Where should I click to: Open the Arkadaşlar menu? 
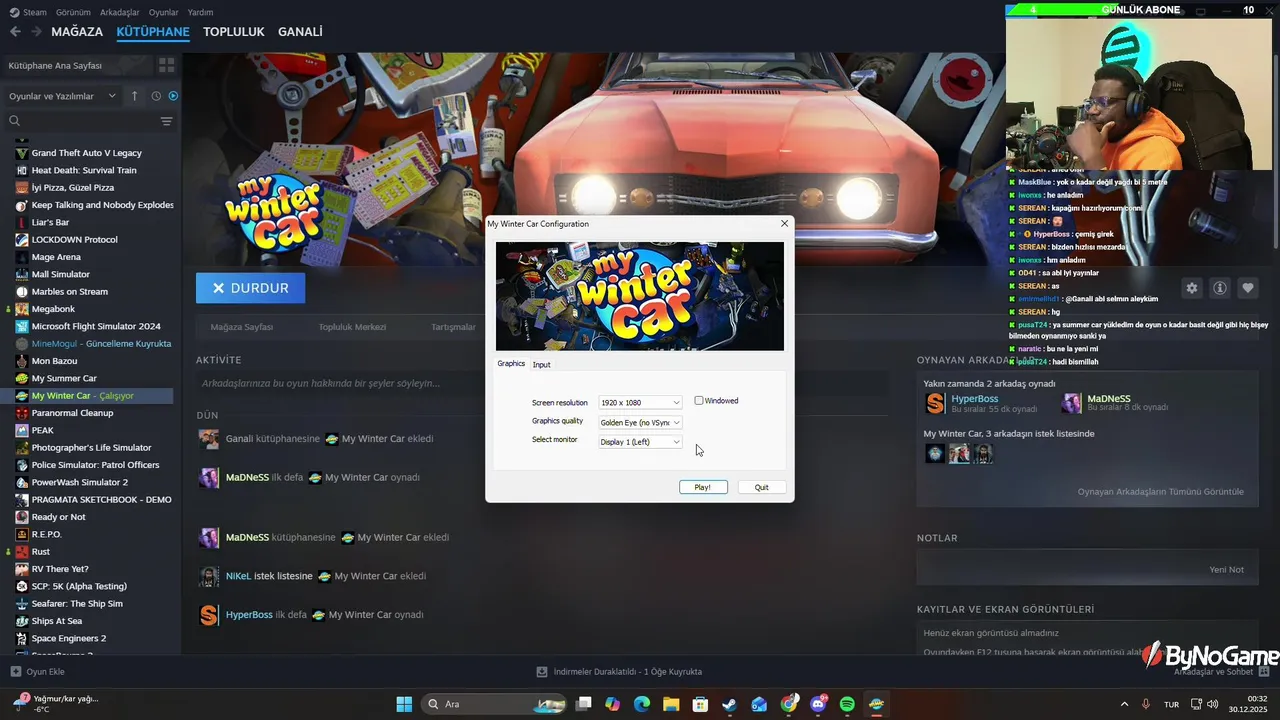pyautogui.click(x=120, y=12)
